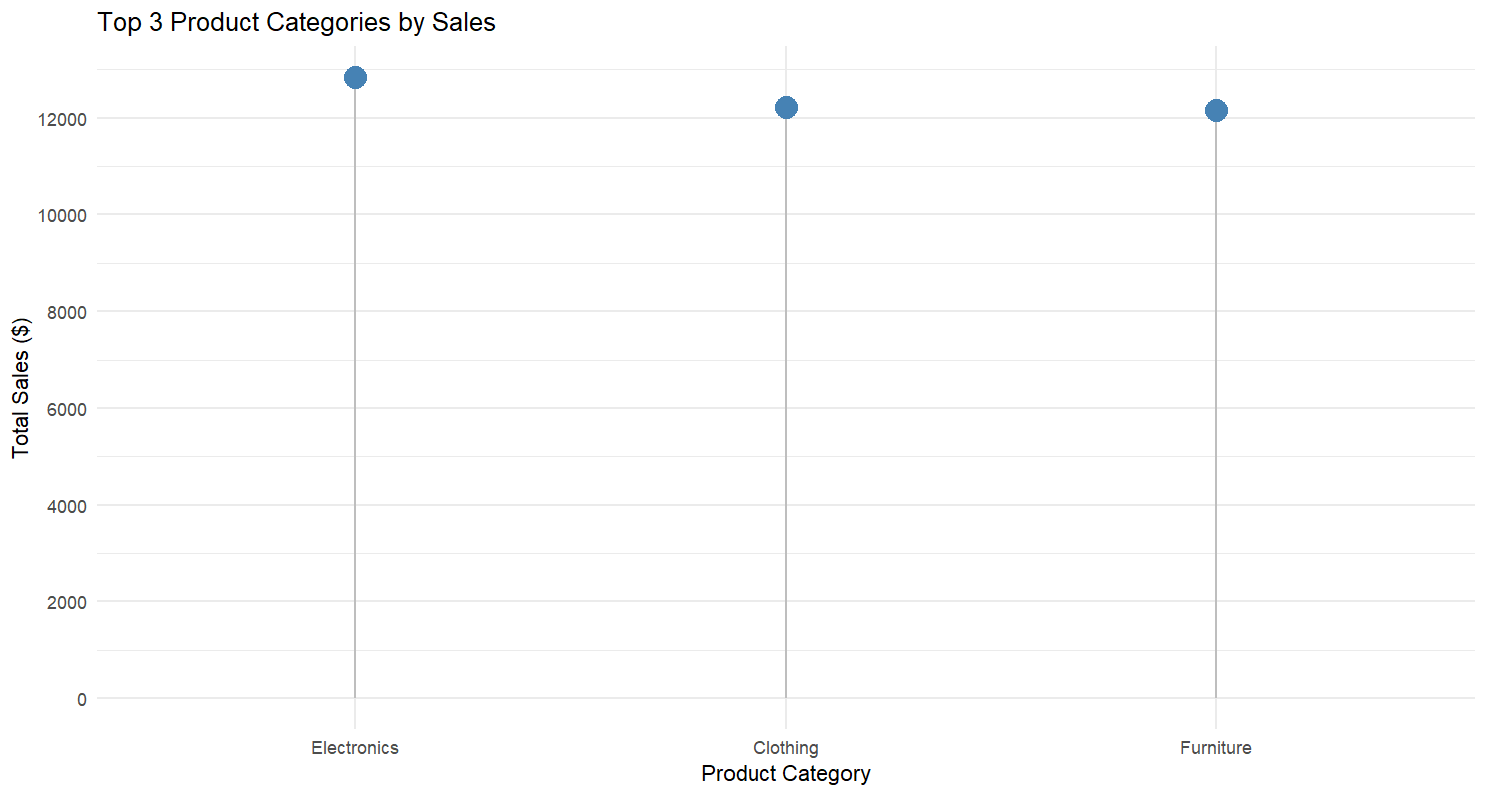
Task: Click the 8000 y-axis tick label
Action: (x=68, y=312)
